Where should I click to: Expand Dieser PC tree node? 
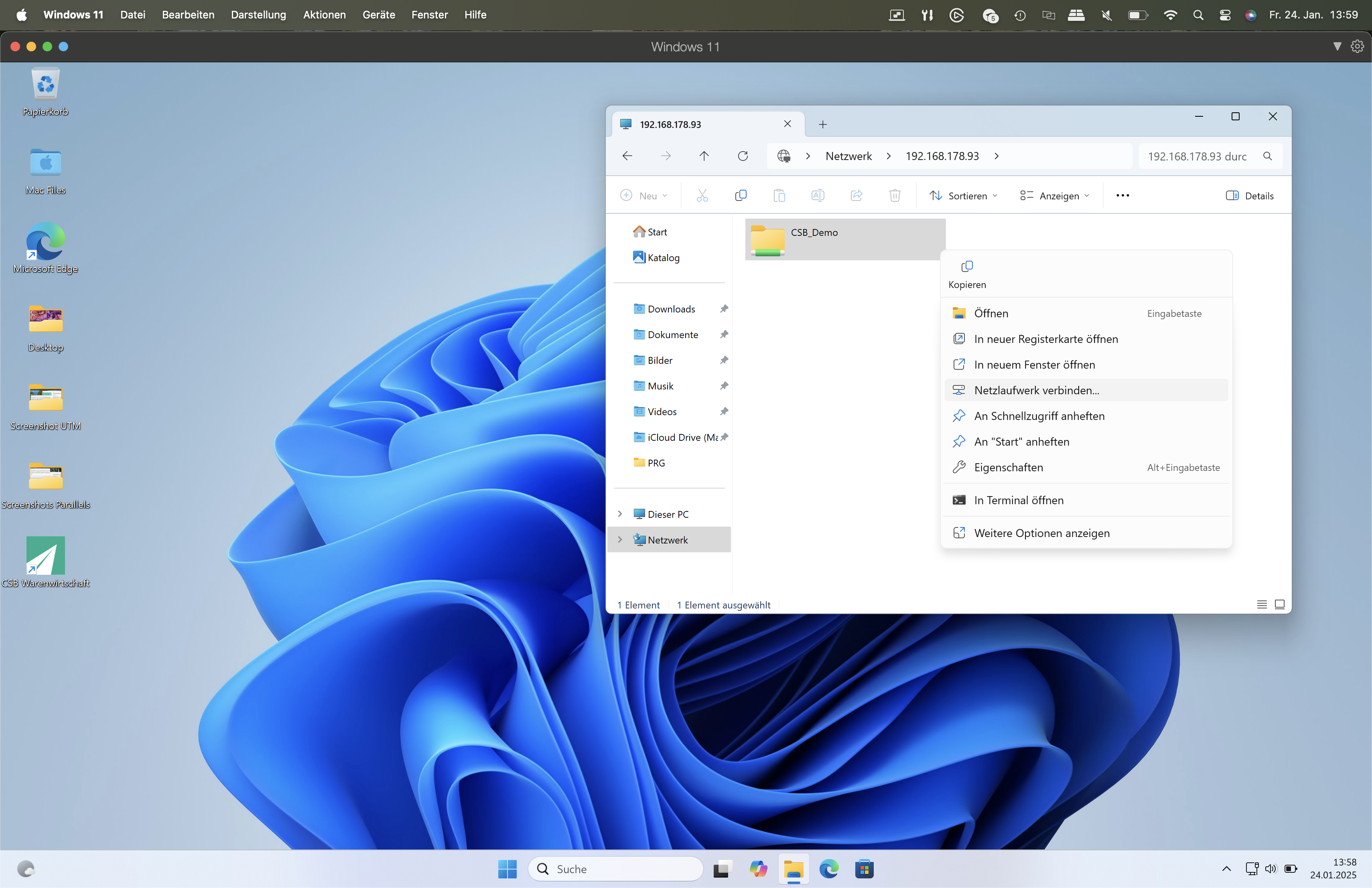click(x=620, y=514)
